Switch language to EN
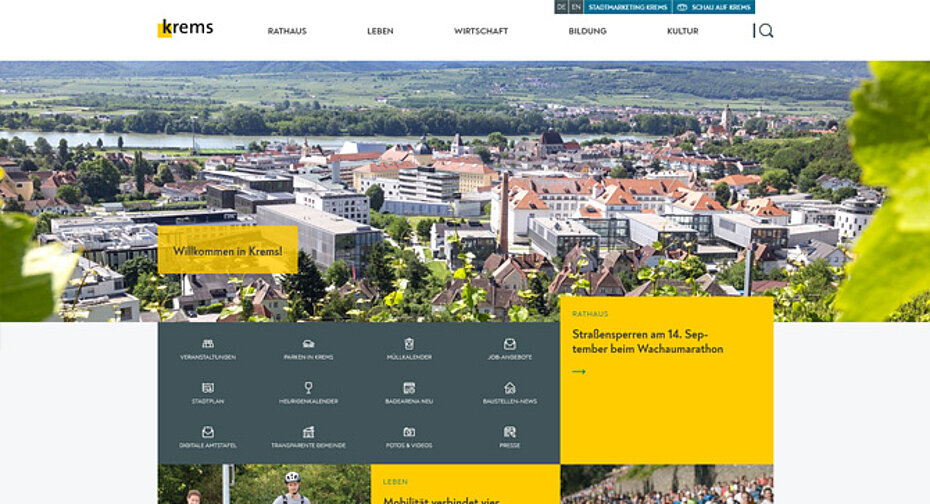Screen dimensions: 930x504 tap(576, 7)
